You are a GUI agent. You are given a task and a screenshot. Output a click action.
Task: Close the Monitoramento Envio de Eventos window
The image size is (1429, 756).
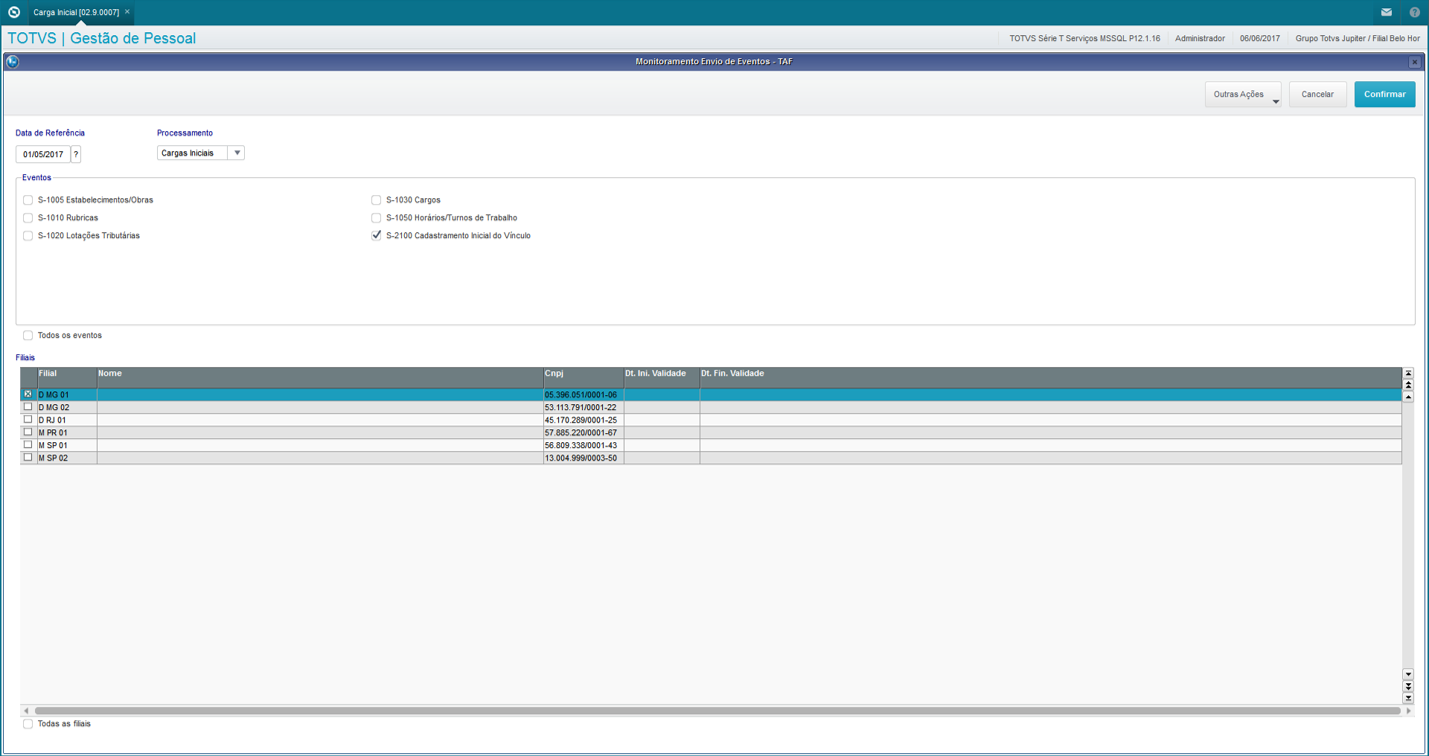1414,62
